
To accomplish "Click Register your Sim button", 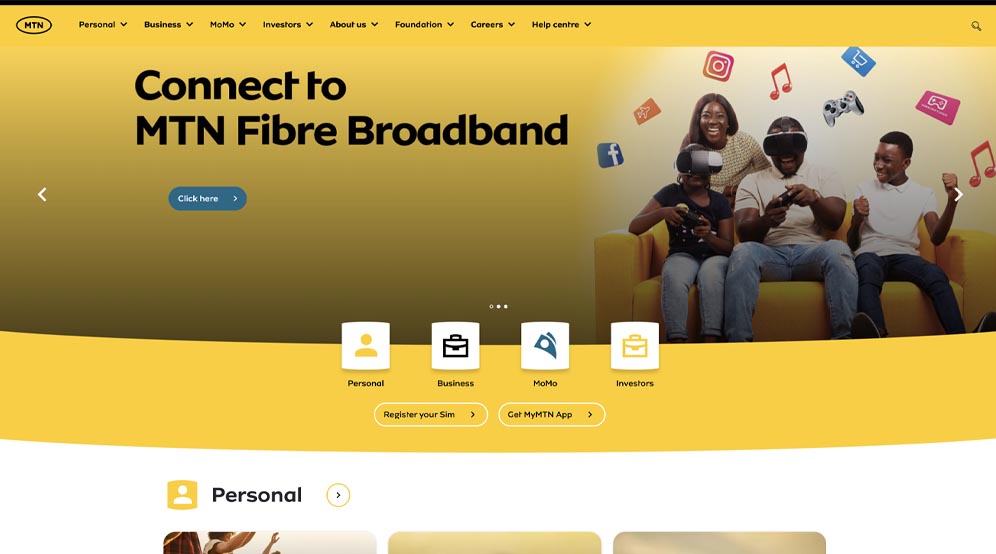I will [x=431, y=414].
